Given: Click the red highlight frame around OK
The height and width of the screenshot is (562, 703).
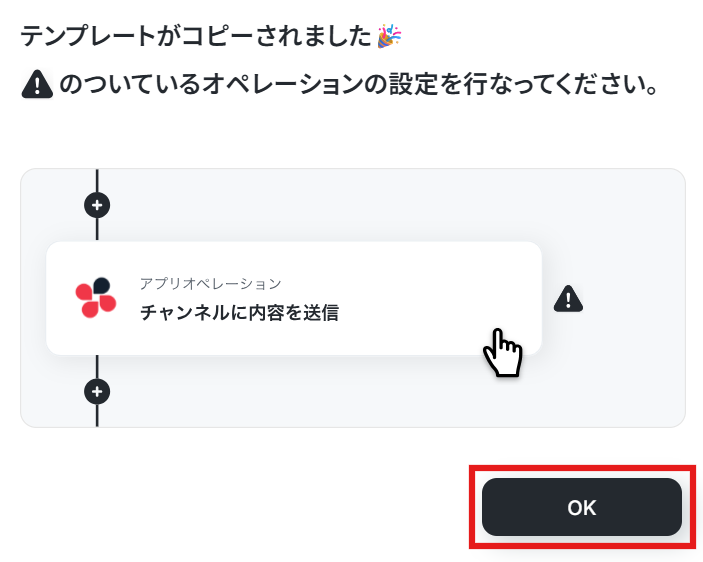Looking at the screenshot, I should pyautogui.click(x=582, y=468).
